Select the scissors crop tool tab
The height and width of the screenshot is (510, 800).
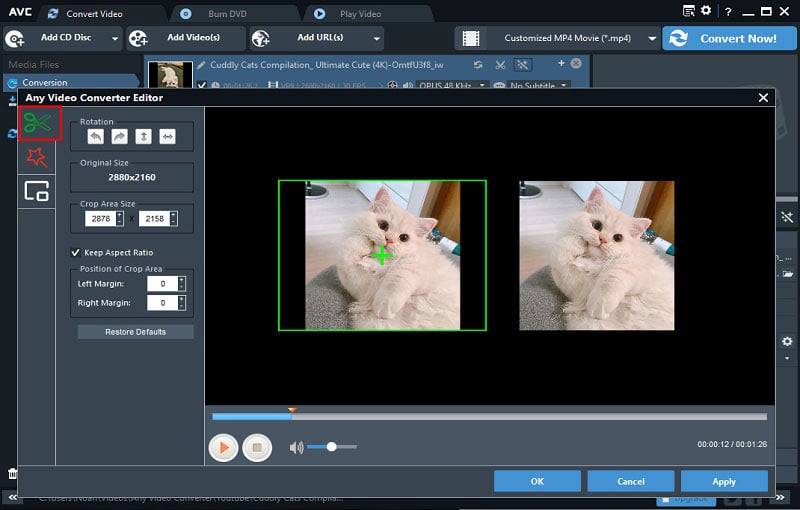click(x=38, y=123)
